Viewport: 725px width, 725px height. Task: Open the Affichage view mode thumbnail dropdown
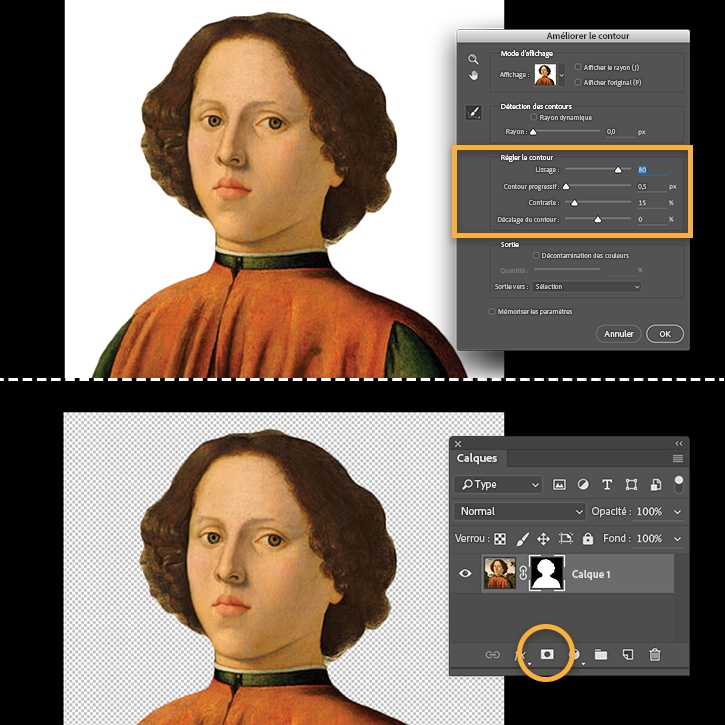561,74
